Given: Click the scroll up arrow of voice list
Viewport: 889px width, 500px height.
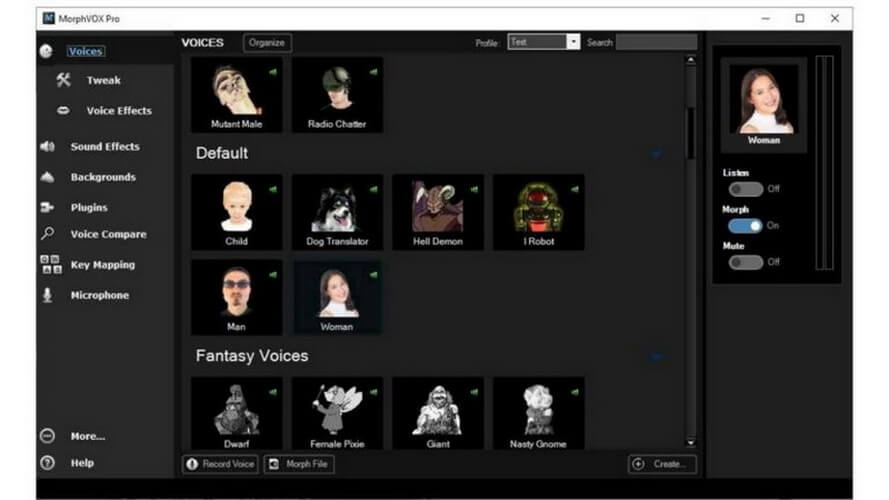Looking at the screenshot, I should tap(691, 60).
